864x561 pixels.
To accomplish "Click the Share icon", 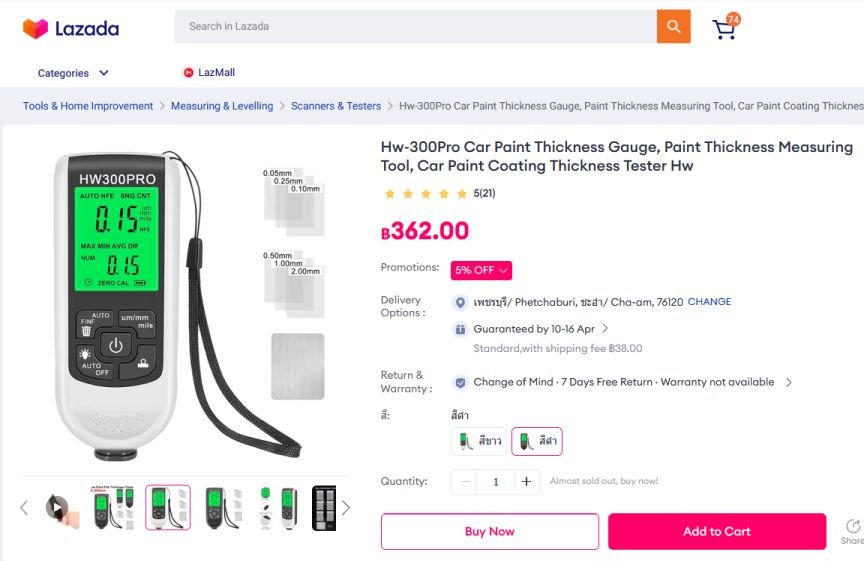I will pos(852,527).
